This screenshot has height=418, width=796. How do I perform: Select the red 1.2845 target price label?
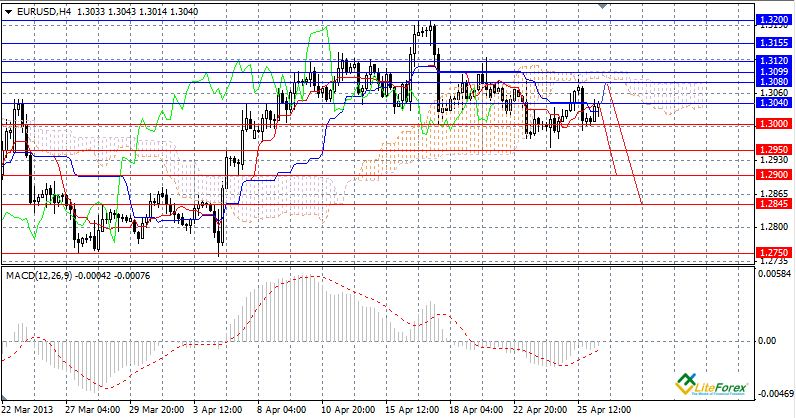[771, 204]
